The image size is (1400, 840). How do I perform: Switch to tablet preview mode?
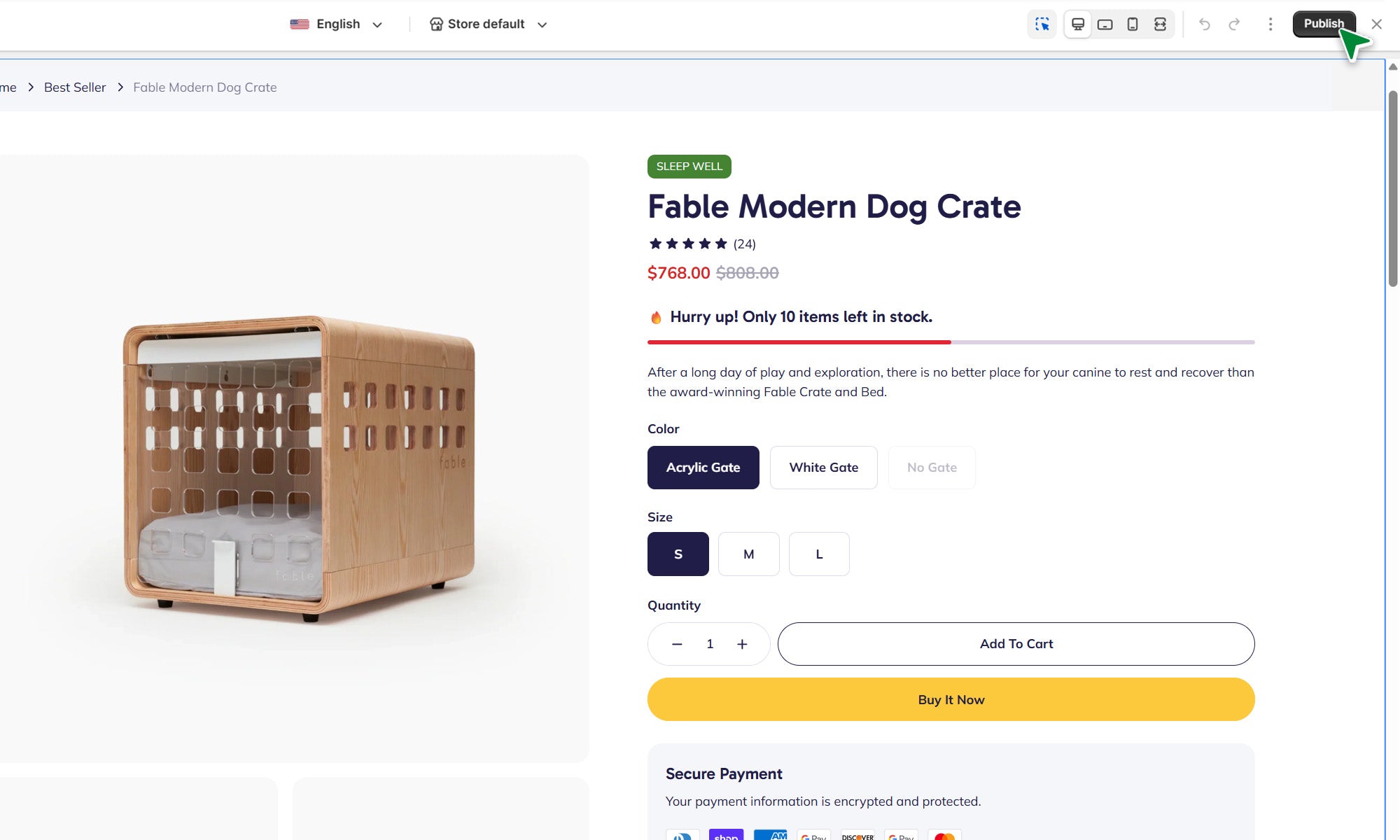(1105, 24)
